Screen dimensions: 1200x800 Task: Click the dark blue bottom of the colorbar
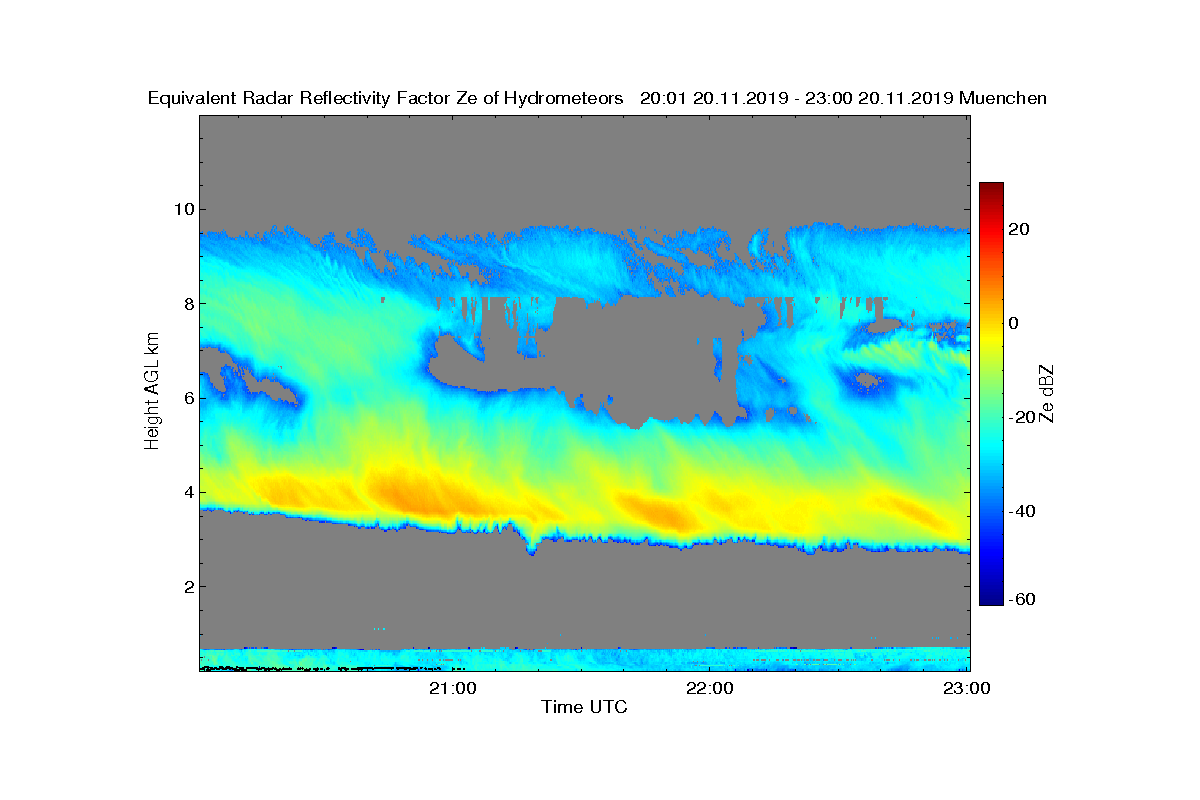991,598
